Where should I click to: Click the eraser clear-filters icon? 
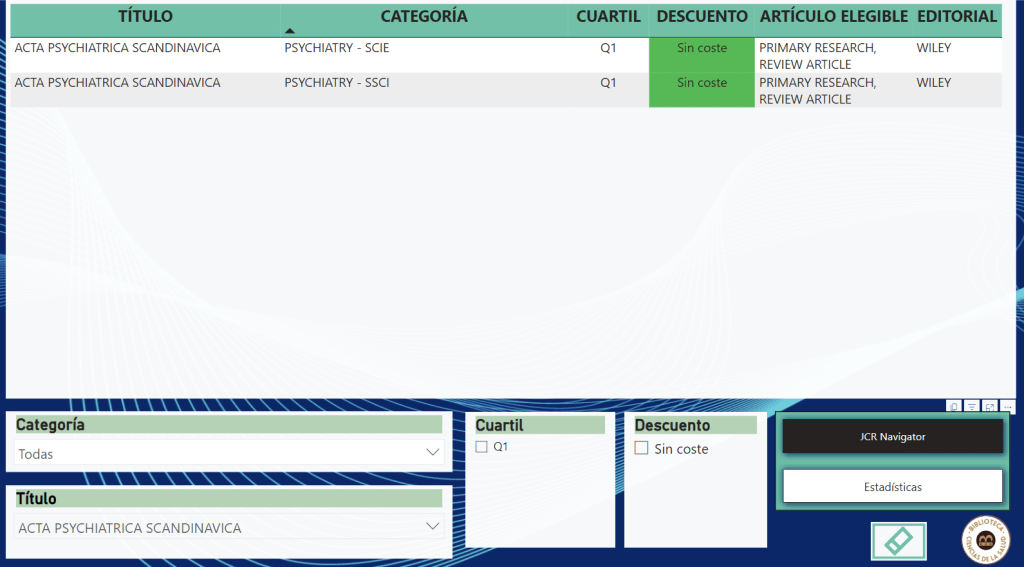pyautogui.click(x=898, y=541)
